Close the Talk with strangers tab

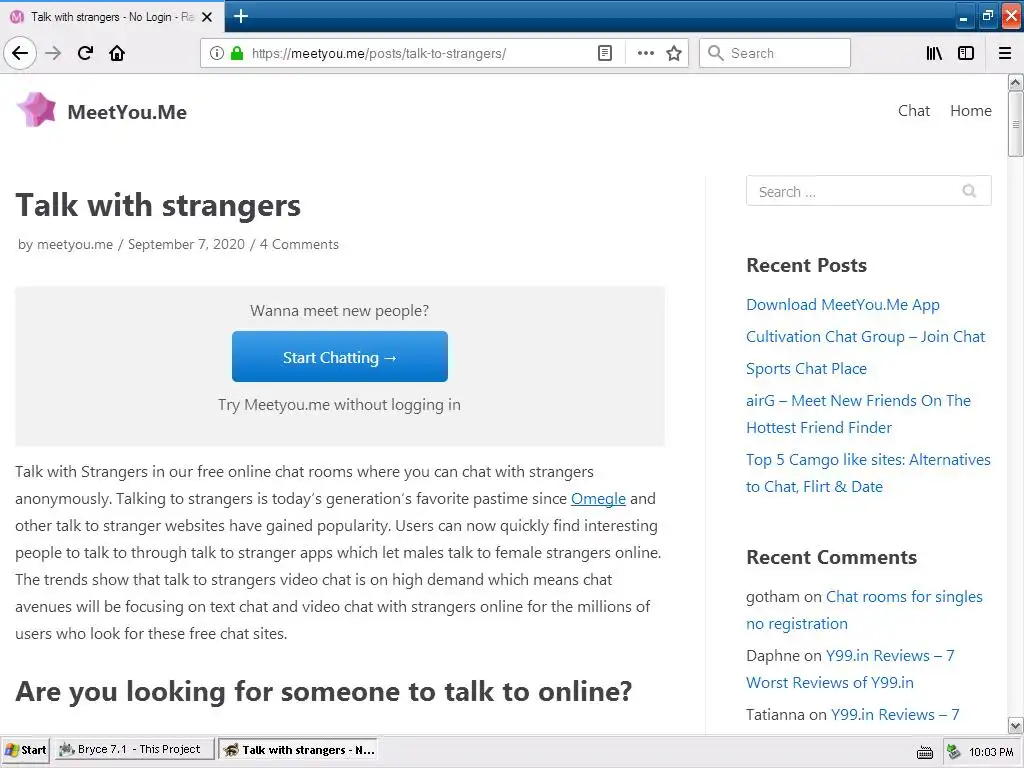click(207, 17)
